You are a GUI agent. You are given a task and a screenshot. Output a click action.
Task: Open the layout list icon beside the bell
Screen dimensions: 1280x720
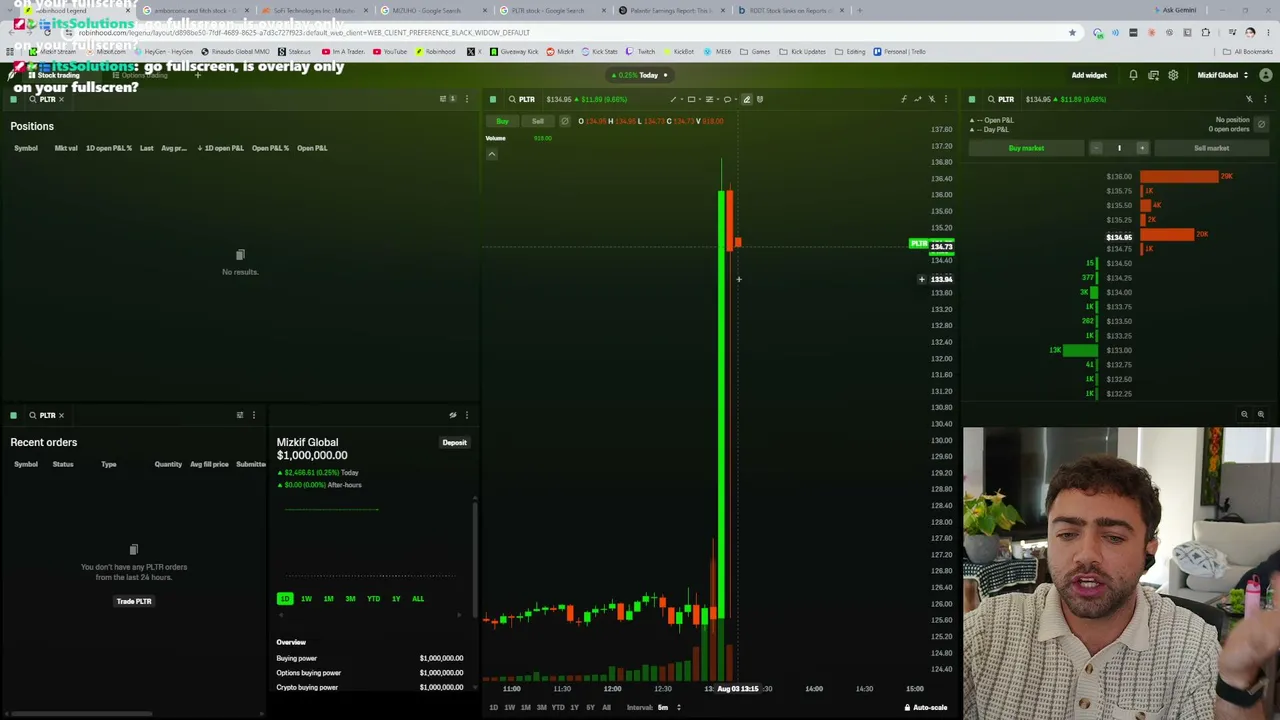(1153, 75)
